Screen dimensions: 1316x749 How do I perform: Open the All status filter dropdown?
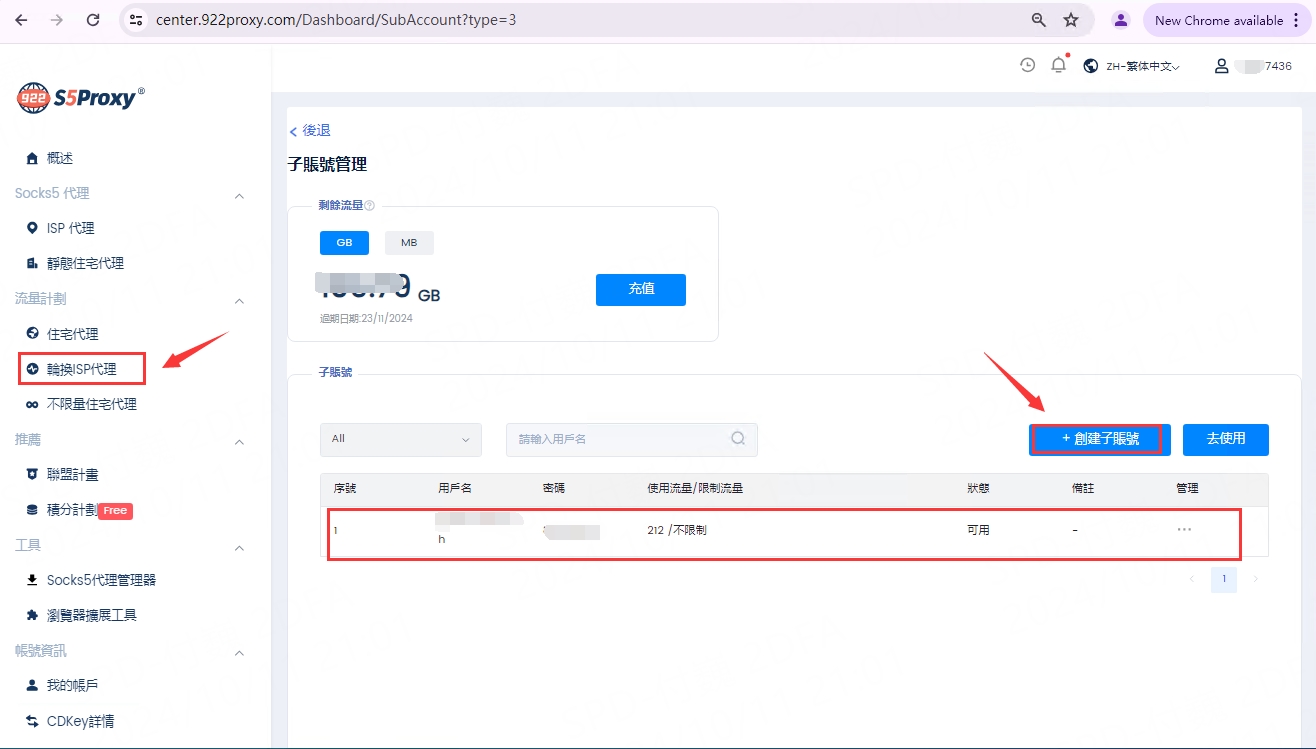400,439
